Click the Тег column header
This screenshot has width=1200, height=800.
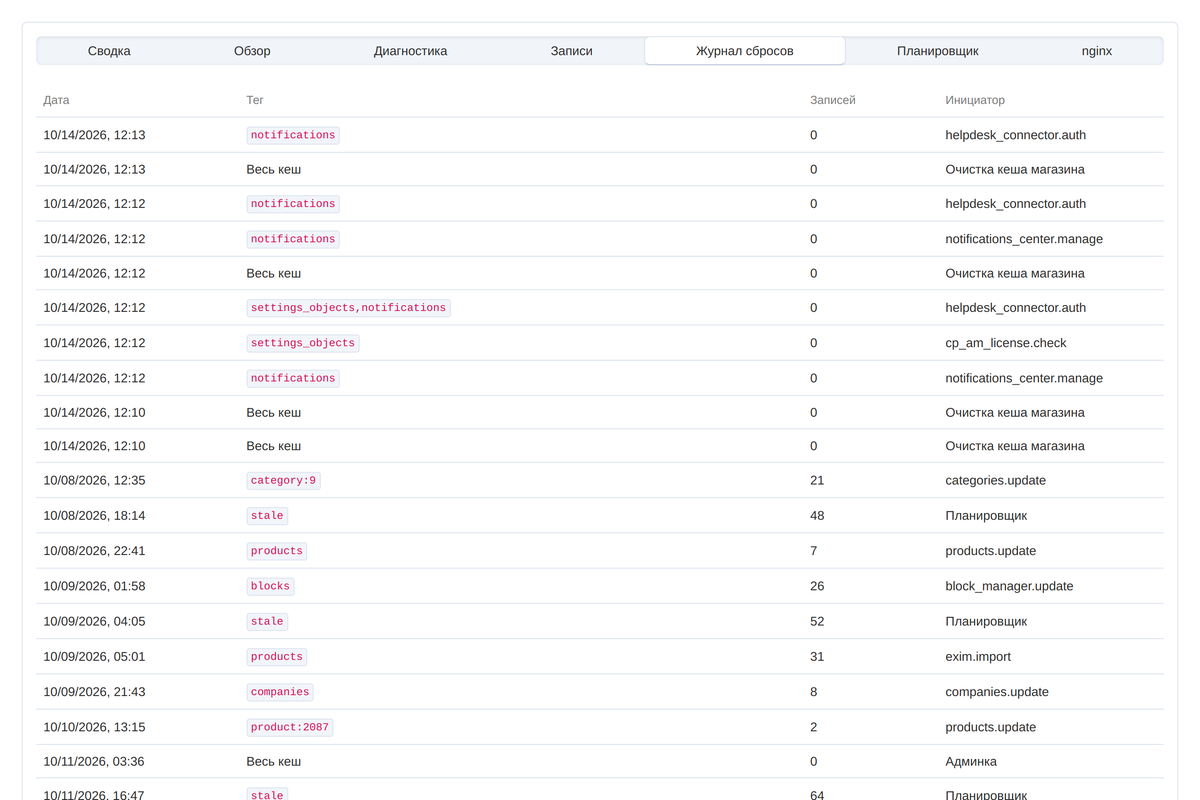click(255, 100)
